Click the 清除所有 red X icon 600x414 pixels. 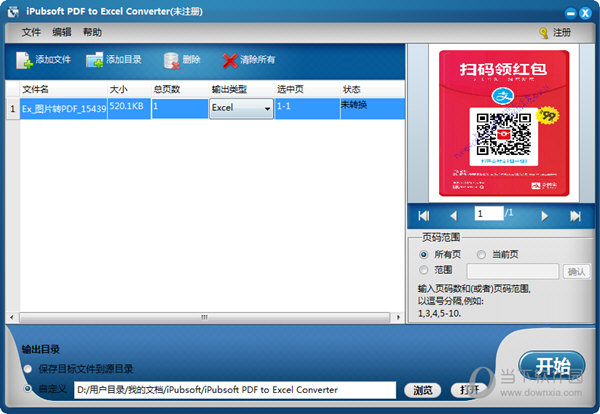point(230,60)
